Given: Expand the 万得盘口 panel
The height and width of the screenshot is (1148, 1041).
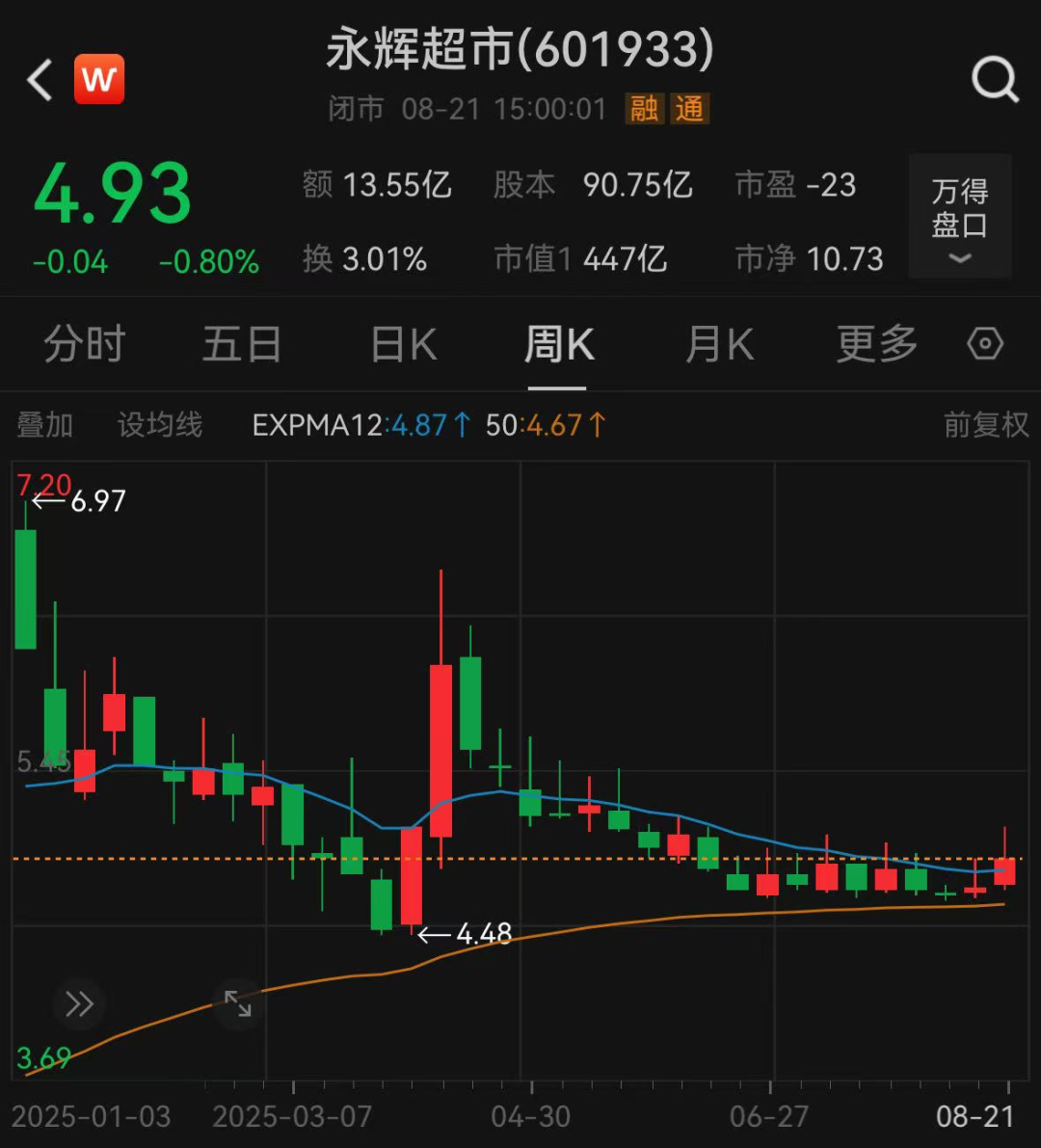Looking at the screenshot, I should [960, 217].
